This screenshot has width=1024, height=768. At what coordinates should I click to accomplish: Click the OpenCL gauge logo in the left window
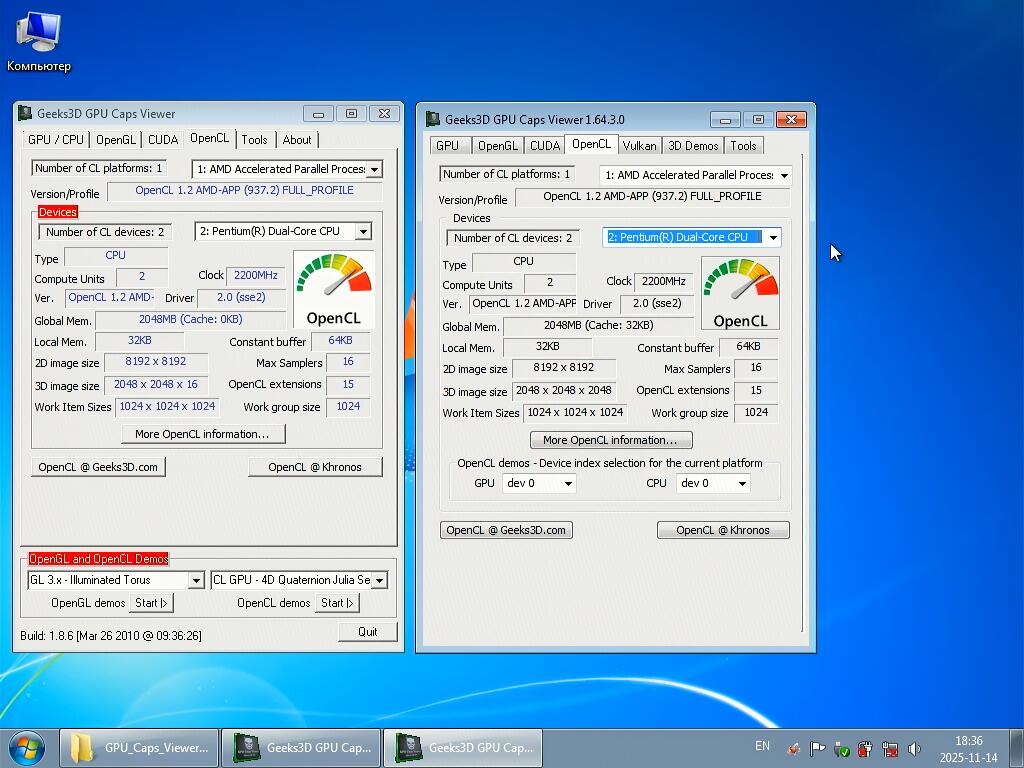coord(333,289)
